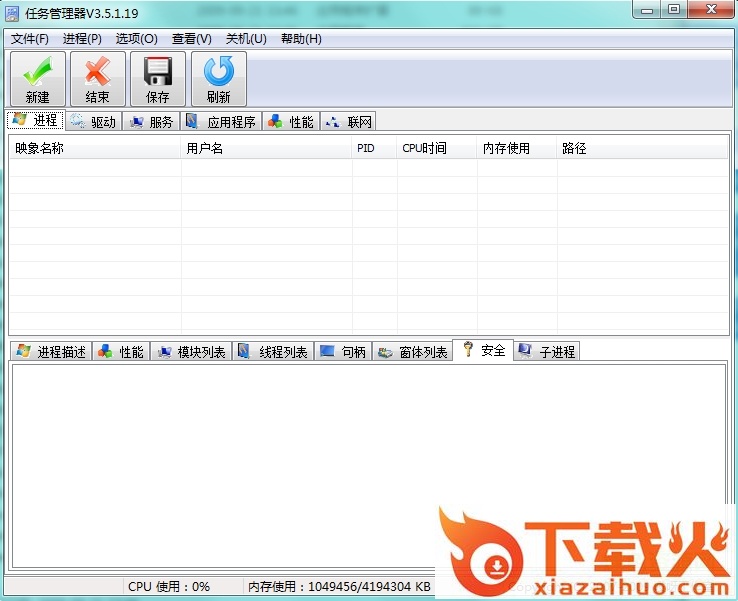Sort by the CPU时间 column header
This screenshot has height=601, width=738.
tap(437, 148)
